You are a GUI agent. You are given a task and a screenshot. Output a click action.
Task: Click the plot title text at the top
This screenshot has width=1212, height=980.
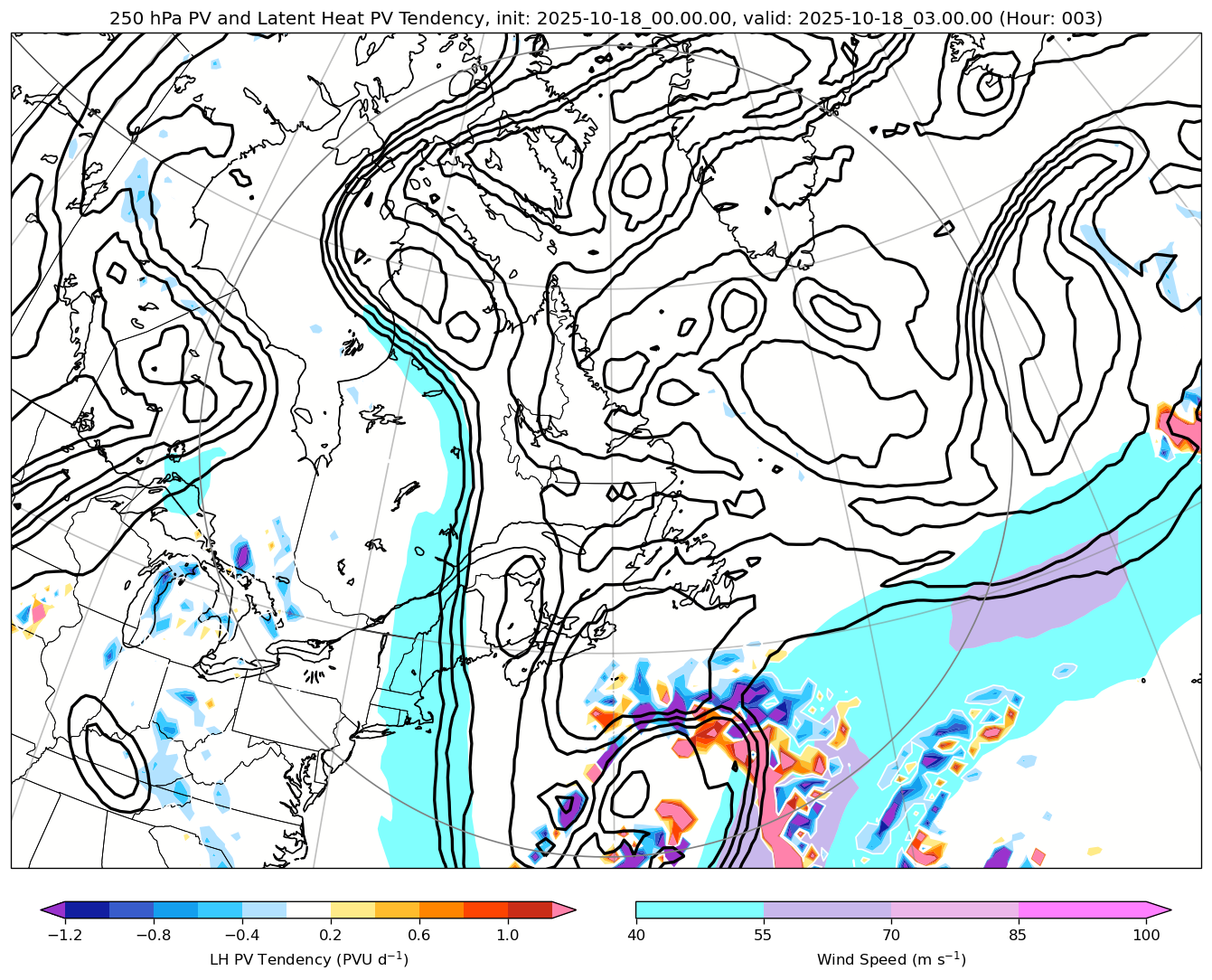pos(606,18)
